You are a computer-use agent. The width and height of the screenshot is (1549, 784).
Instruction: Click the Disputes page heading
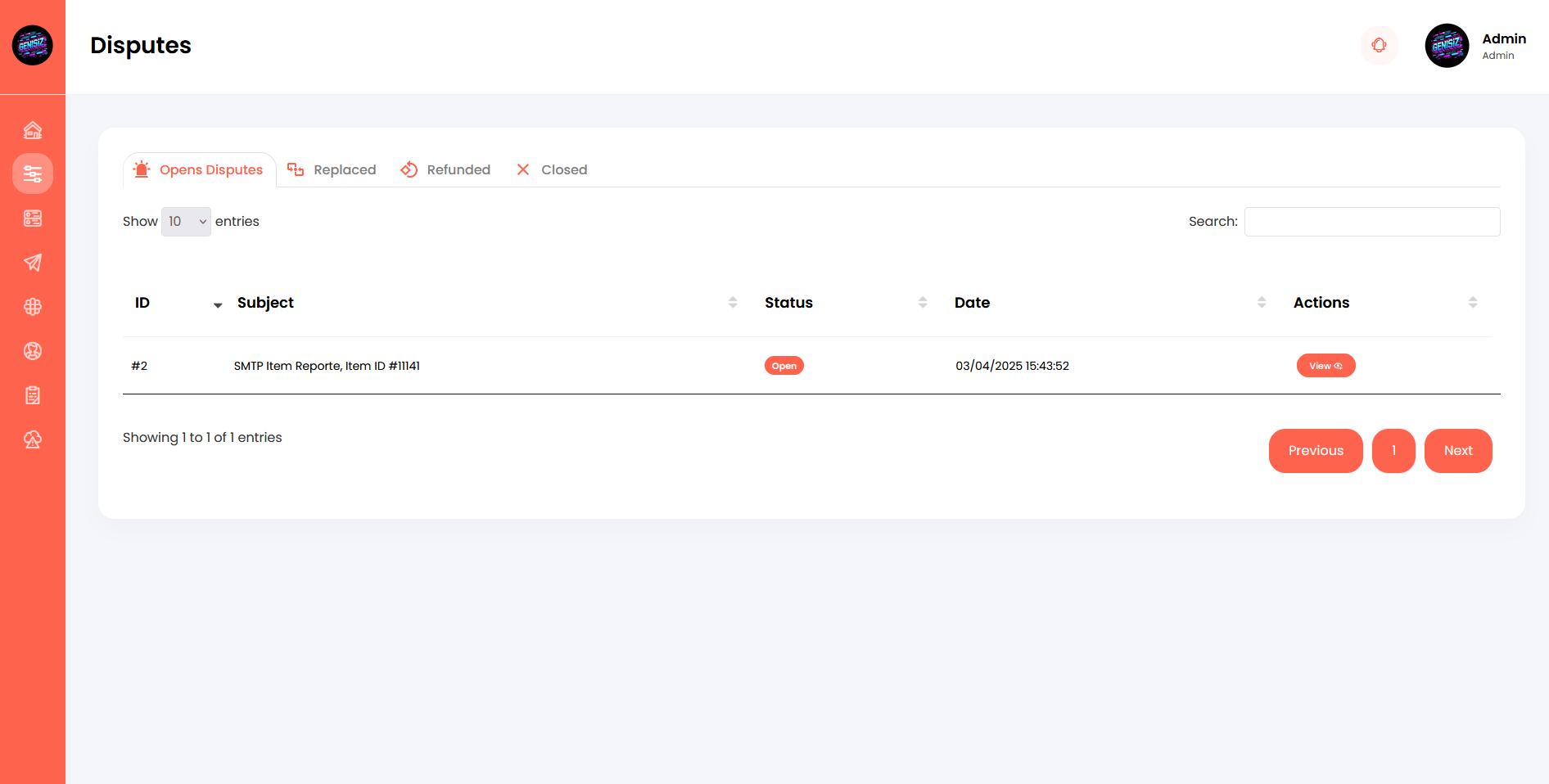tap(141, 46)
